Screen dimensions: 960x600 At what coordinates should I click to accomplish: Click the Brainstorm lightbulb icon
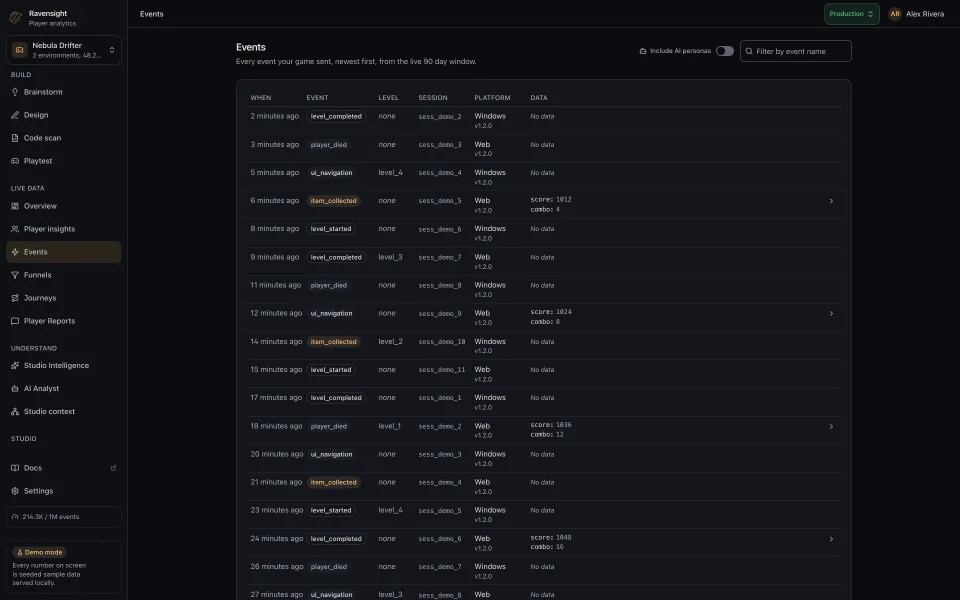pyautogui.click(x=15, y=92)
